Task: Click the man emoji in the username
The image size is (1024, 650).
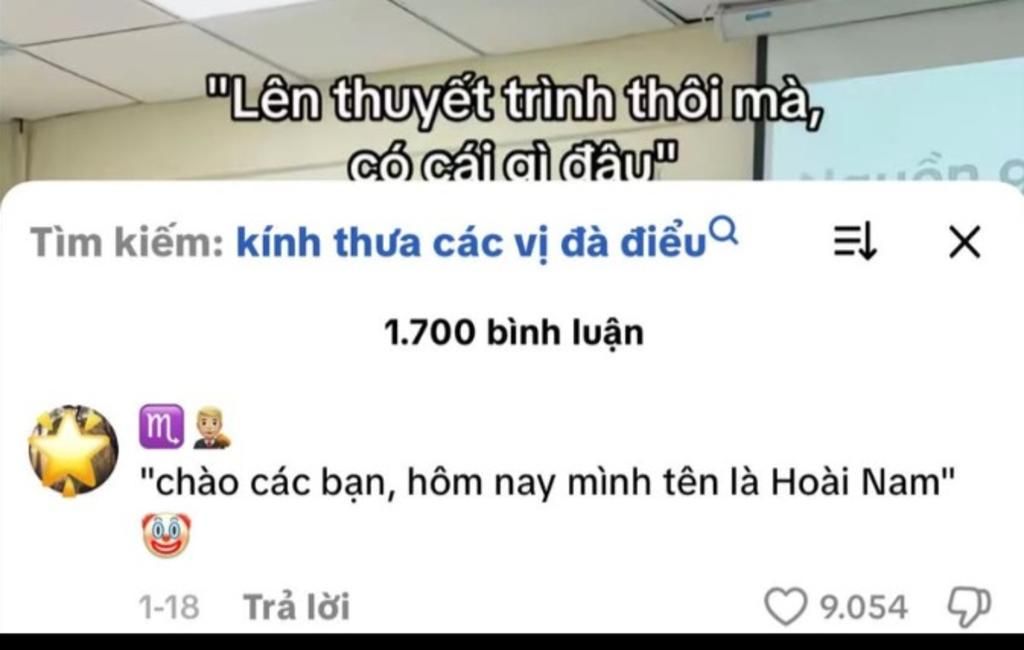Action: click(x=212, y=428)
